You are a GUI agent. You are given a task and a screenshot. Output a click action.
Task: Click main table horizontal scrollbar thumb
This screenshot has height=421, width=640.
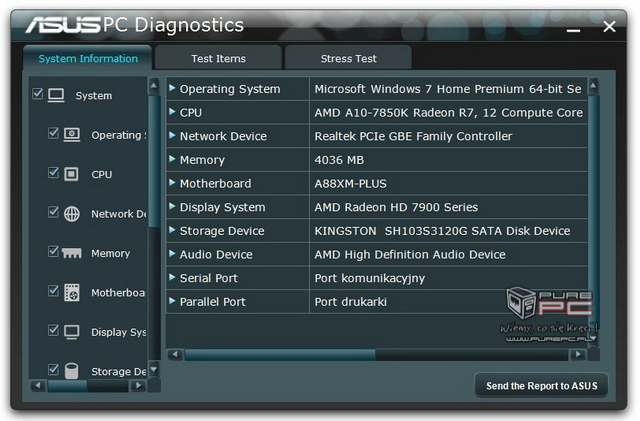coord(280,354)
